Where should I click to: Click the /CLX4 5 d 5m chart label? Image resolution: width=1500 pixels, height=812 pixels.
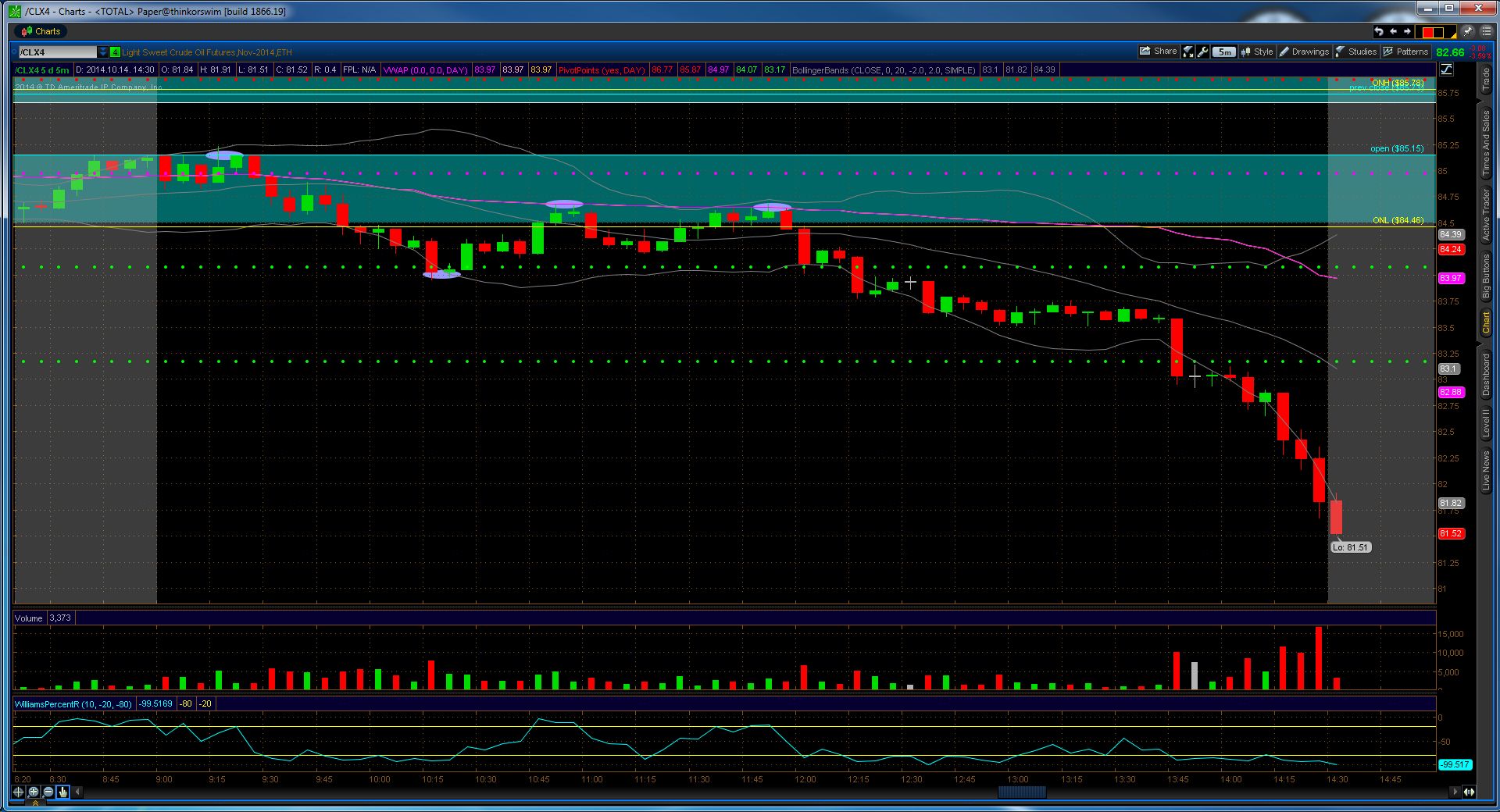(42, 70)
